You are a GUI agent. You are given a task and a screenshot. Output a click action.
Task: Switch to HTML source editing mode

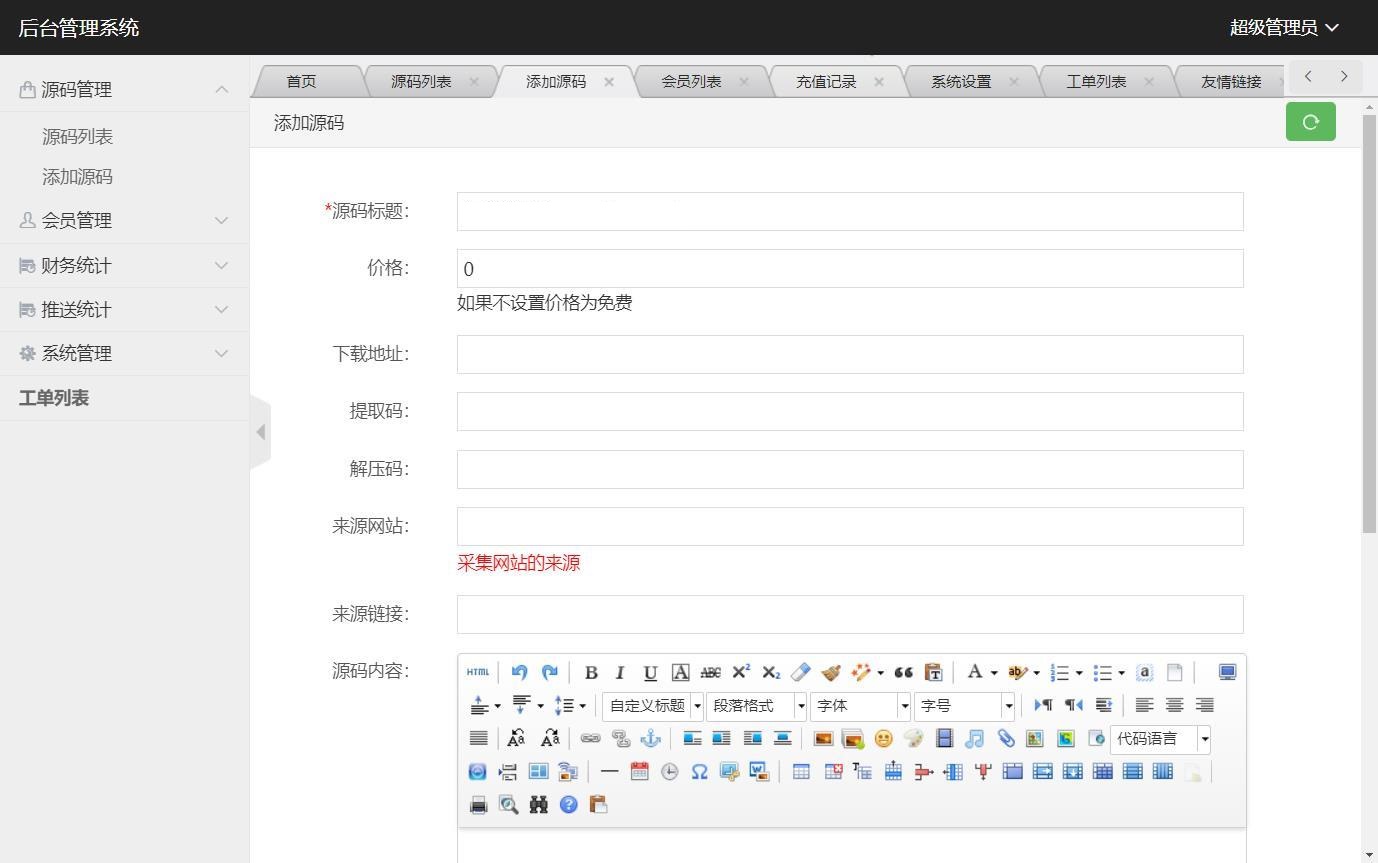(x=477, y=672)
